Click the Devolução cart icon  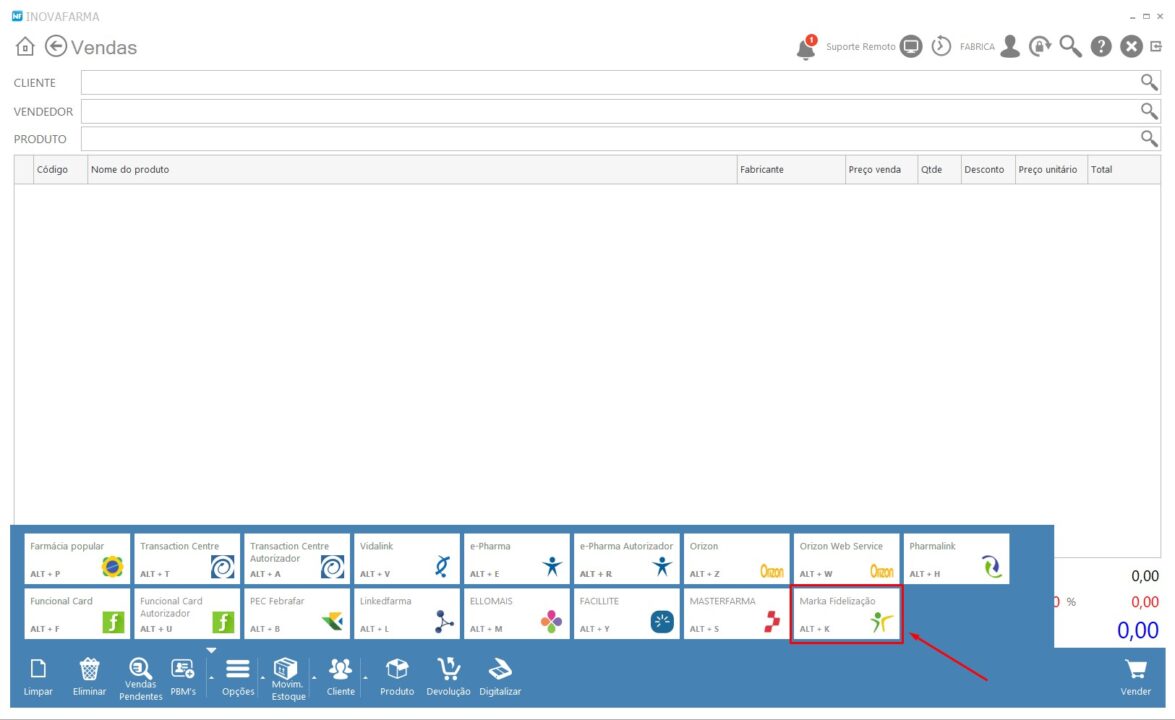point(448,669)
